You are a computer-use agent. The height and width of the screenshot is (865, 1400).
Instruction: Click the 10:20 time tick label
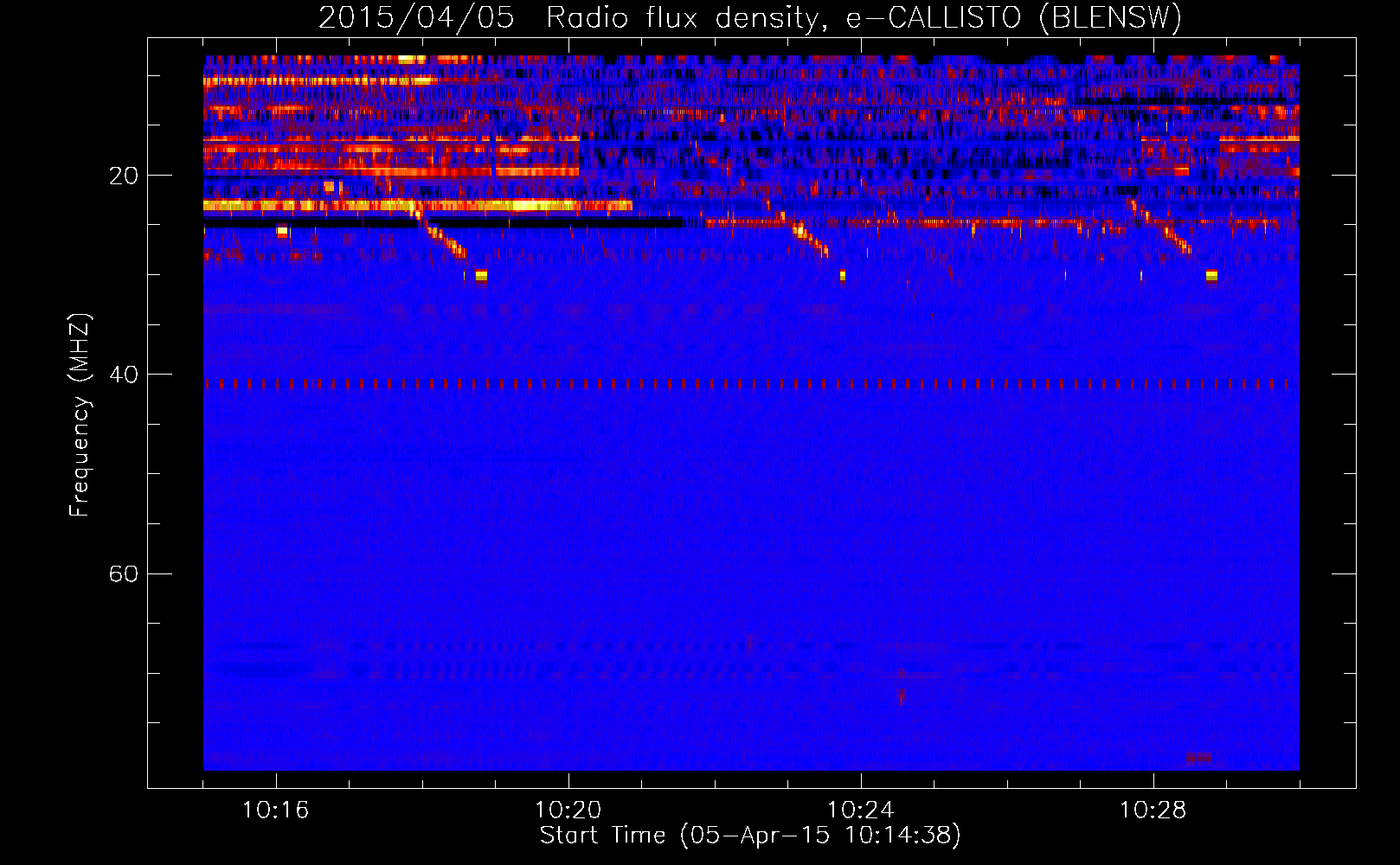568,810
